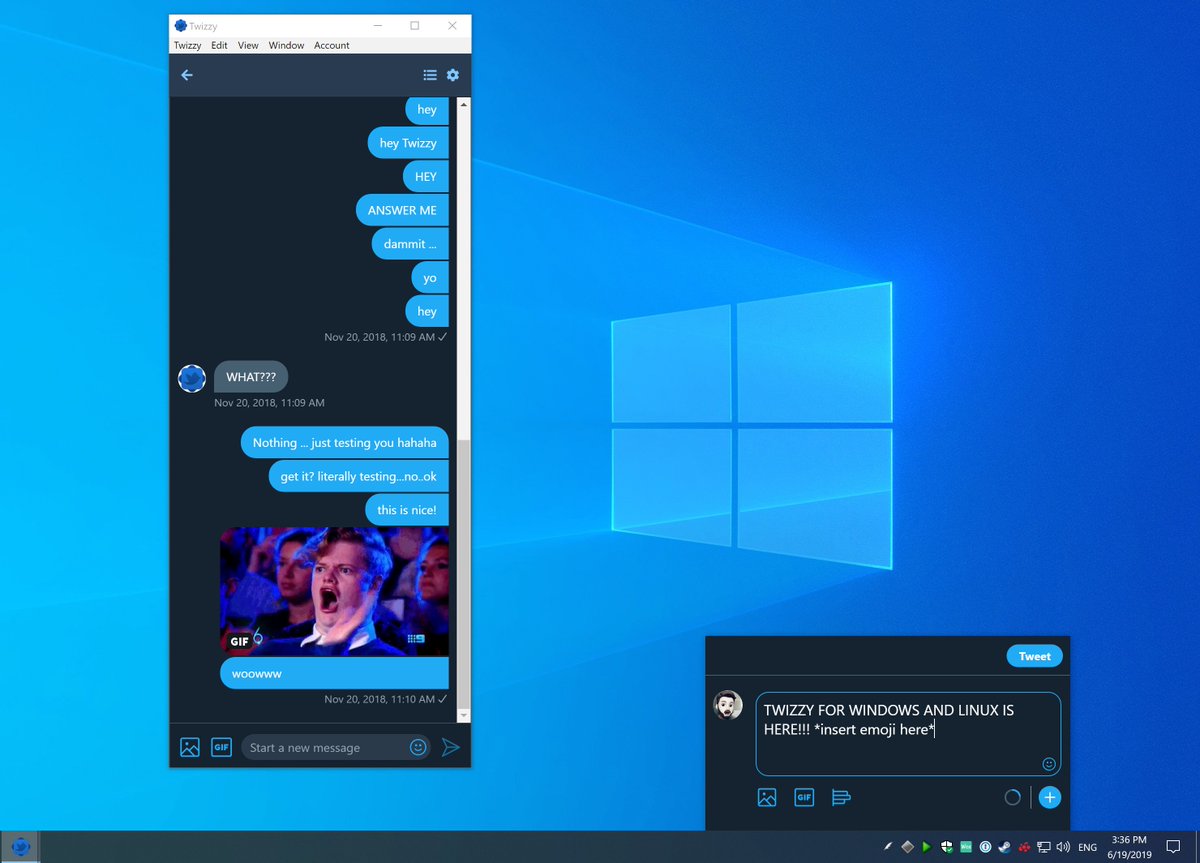Click inside the tweet text area
This screenshot has height=863, width=1200.
click(x=908, y=734)
